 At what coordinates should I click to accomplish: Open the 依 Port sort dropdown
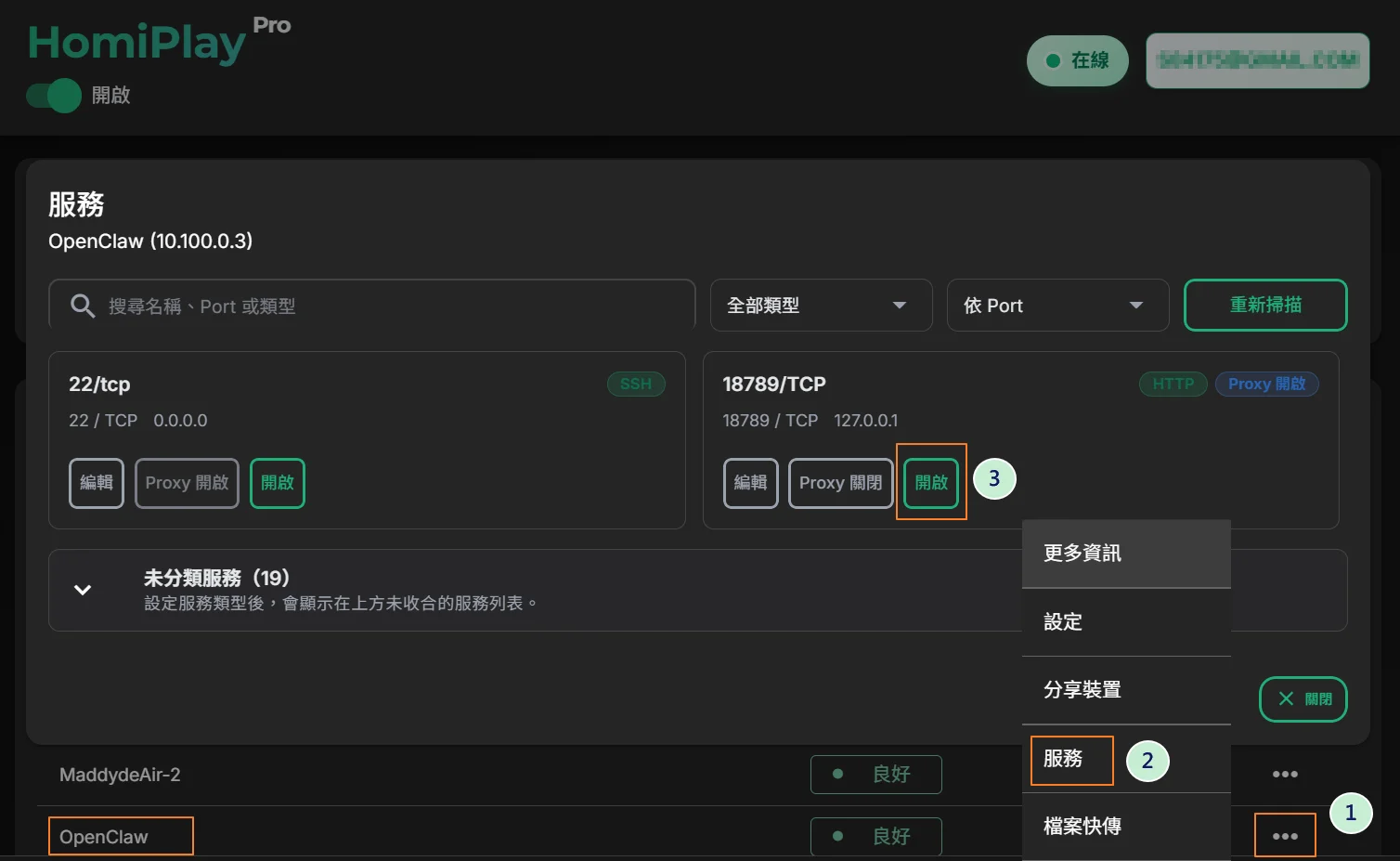[x=1057, y=306]
